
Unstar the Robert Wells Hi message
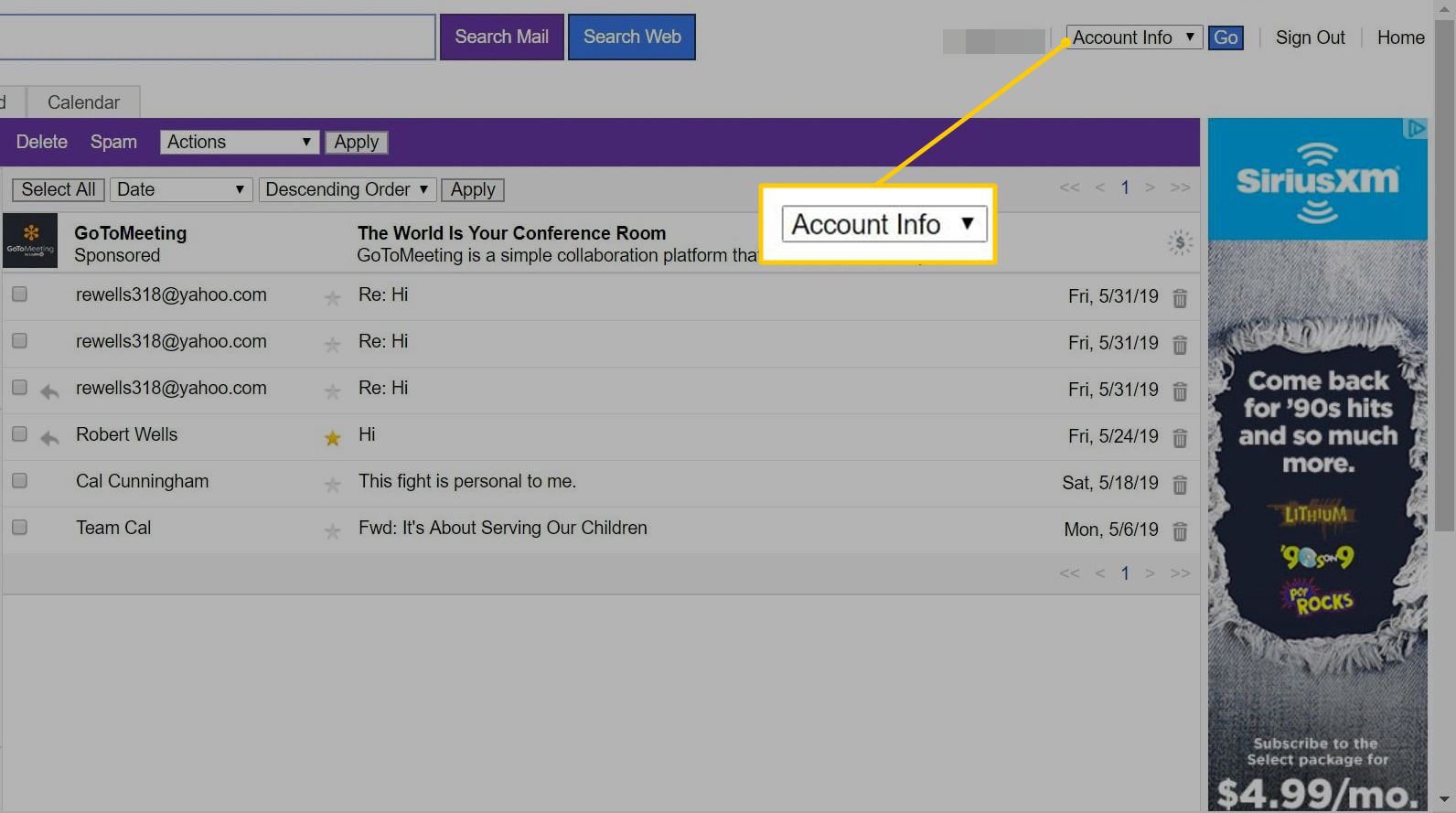click(x=332, y=438)
